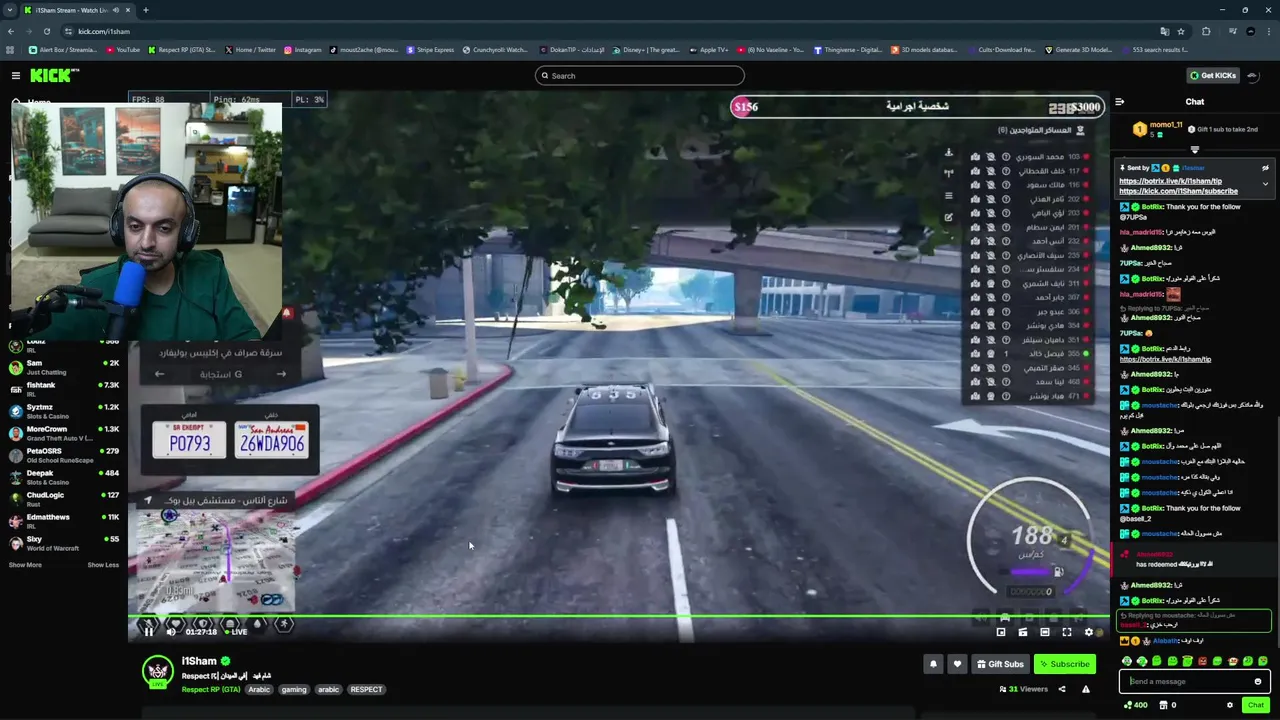1280x720 pixels.
Task: Select the gaming tag
Action: 294,689
